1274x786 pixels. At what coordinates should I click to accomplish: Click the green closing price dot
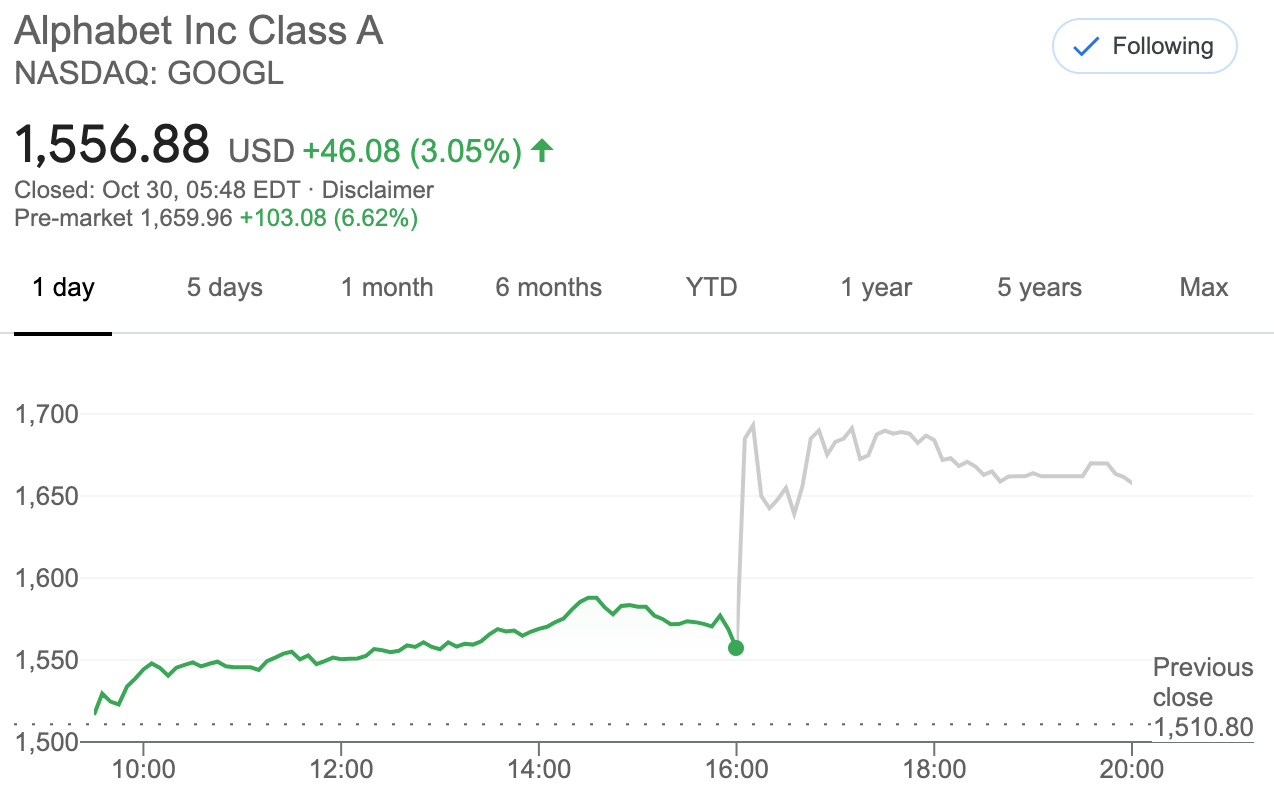[736, 648]
